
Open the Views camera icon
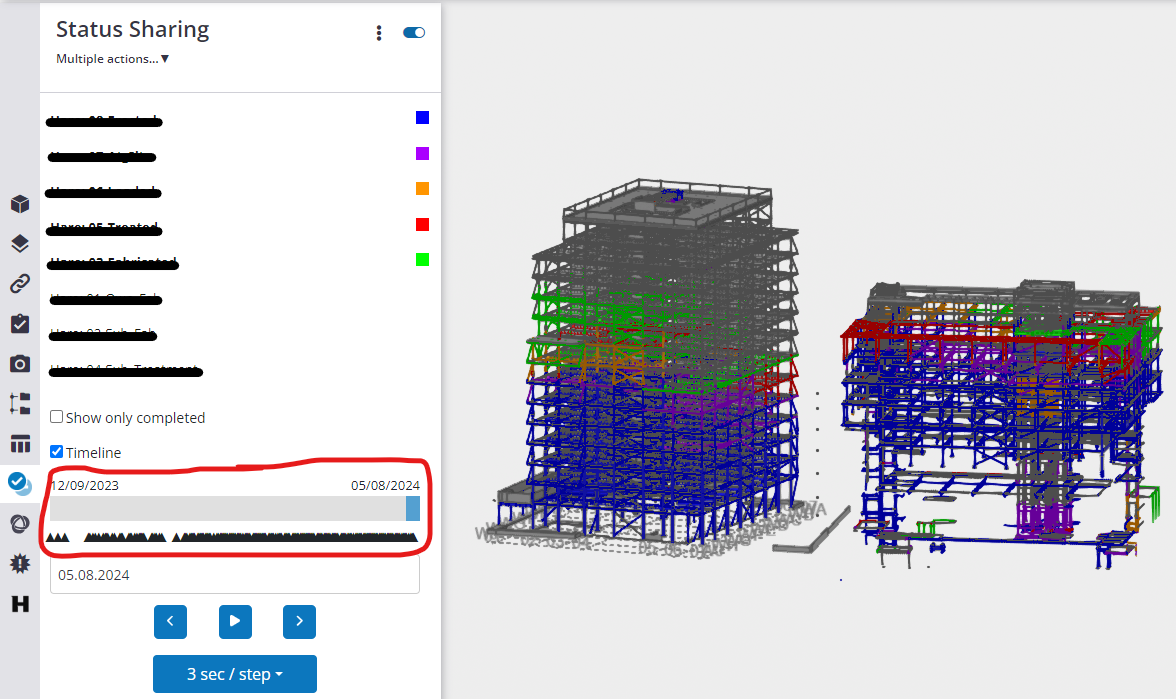point(20,364)
